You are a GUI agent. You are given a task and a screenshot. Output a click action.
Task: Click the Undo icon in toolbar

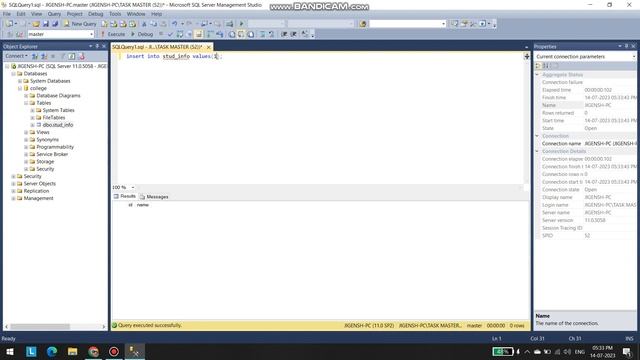[174, 24]
